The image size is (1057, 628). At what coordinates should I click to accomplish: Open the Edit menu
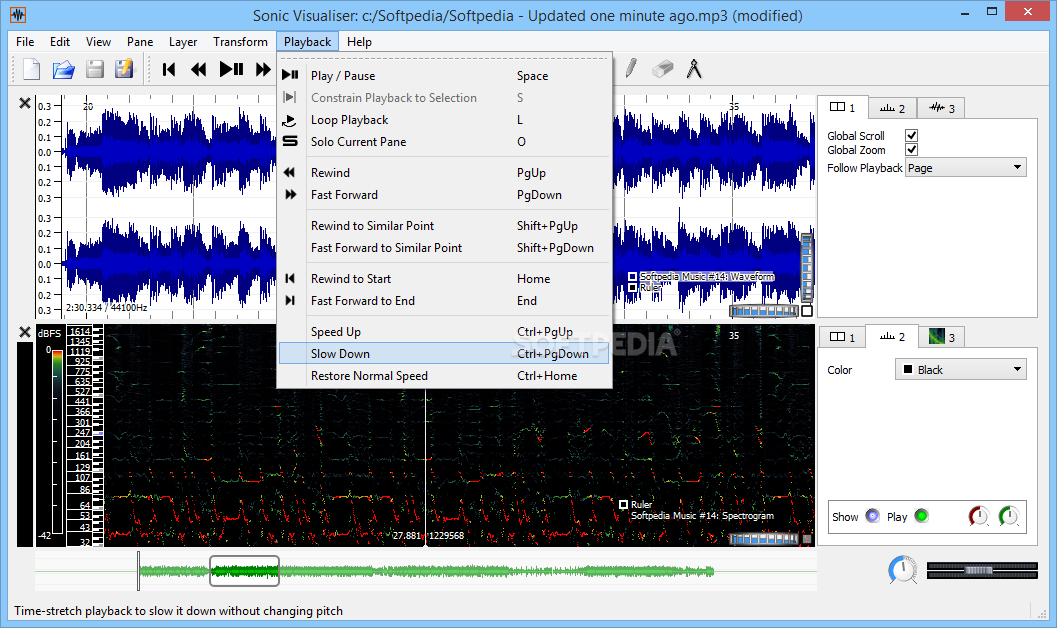click(x=60, y=42)
